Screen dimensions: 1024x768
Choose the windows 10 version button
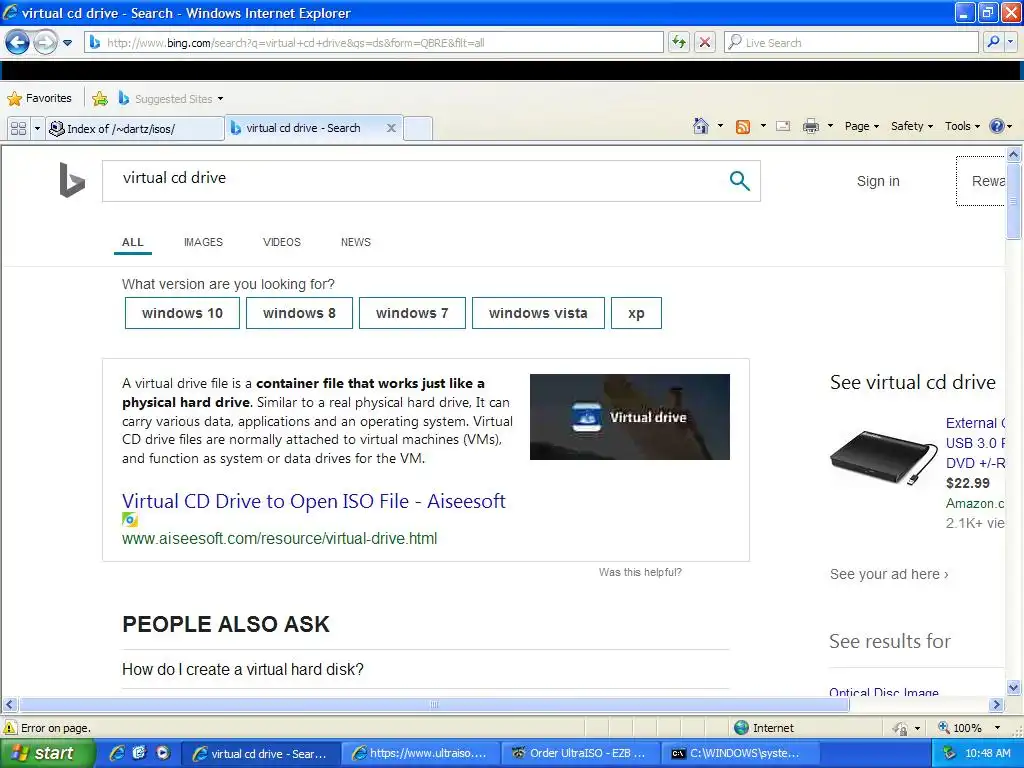coord(182,313)
